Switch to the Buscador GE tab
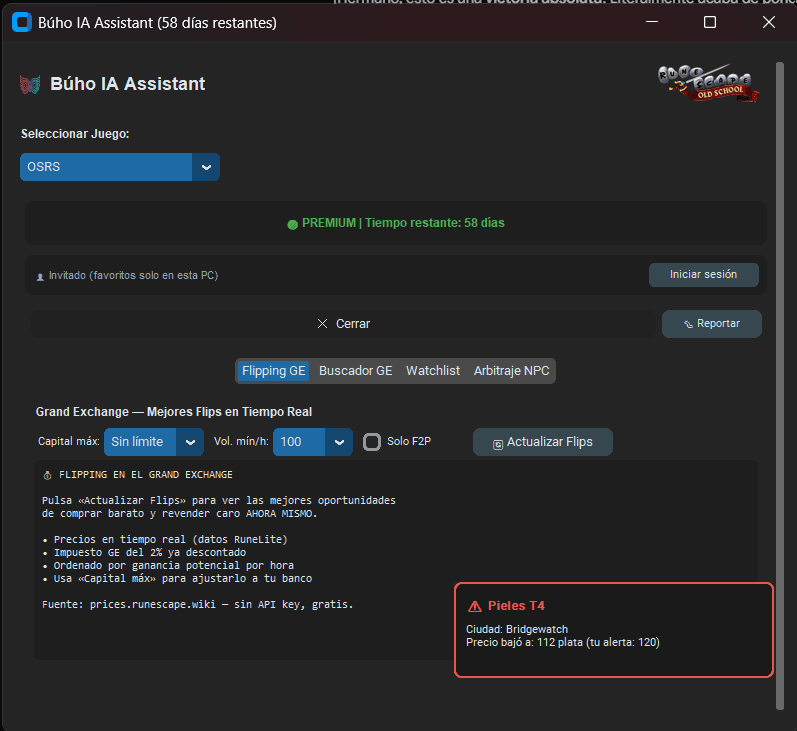The image size is (797, 731). (x=355, y=371)
